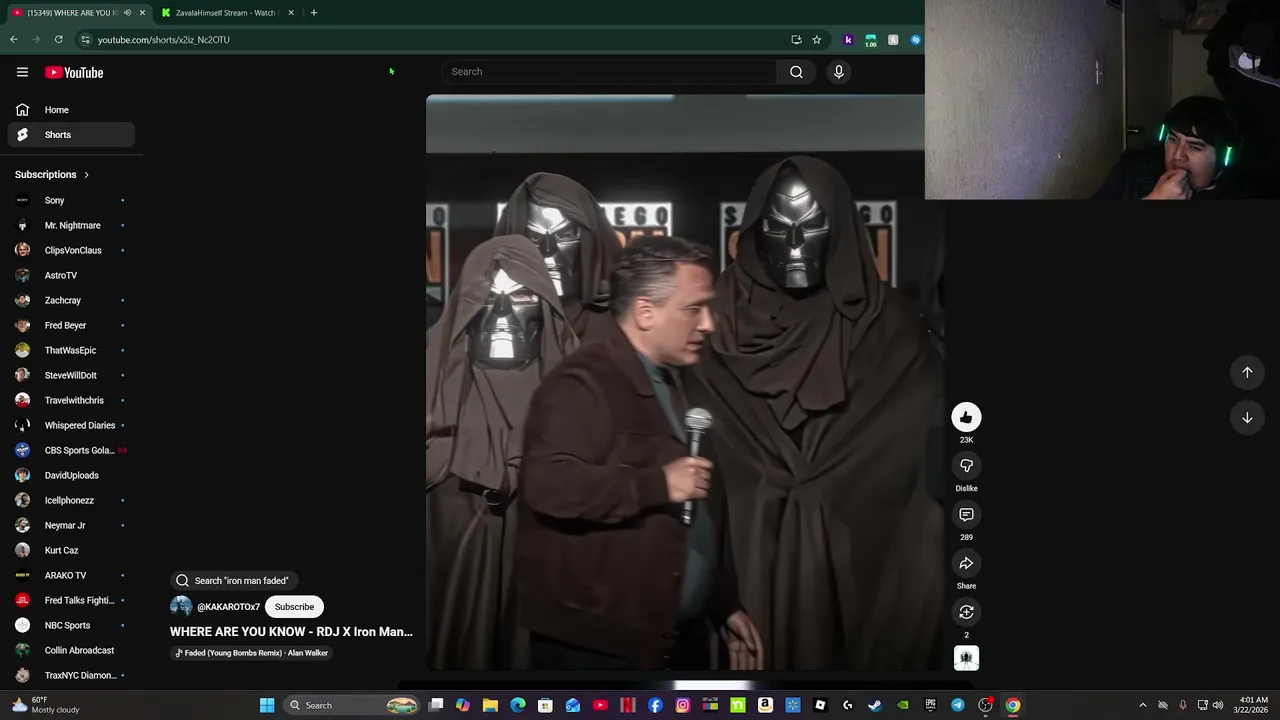
Task: Open ThatWasEpic channel
Action: tap(71, 350)
